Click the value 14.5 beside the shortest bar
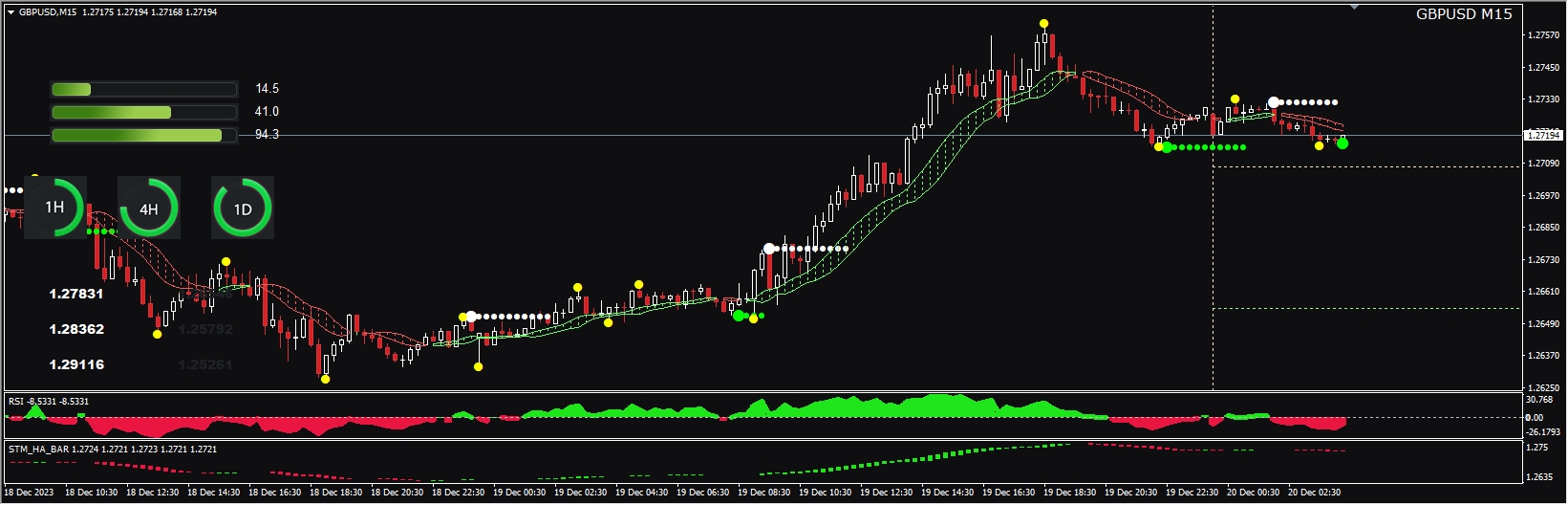Image resolution: width=1568 pixels, height=505 pixels. 267,89
